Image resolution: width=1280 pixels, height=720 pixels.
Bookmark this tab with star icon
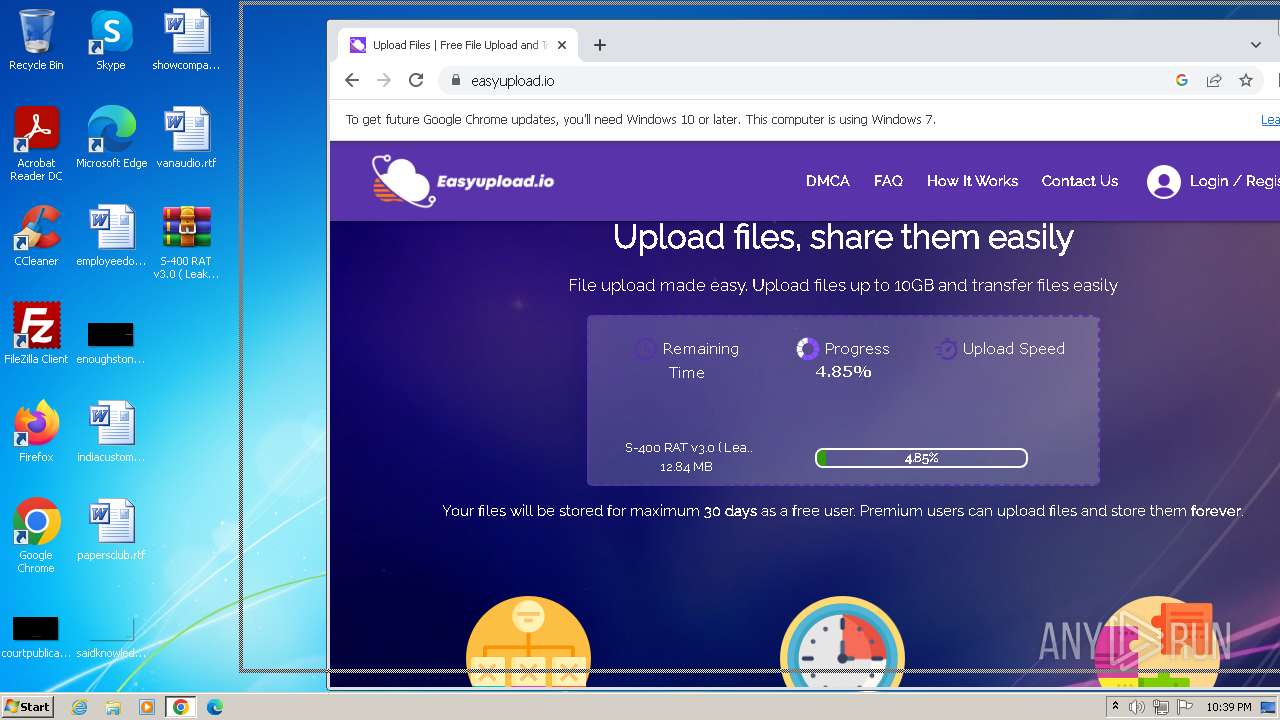(x=1246, y=81)
